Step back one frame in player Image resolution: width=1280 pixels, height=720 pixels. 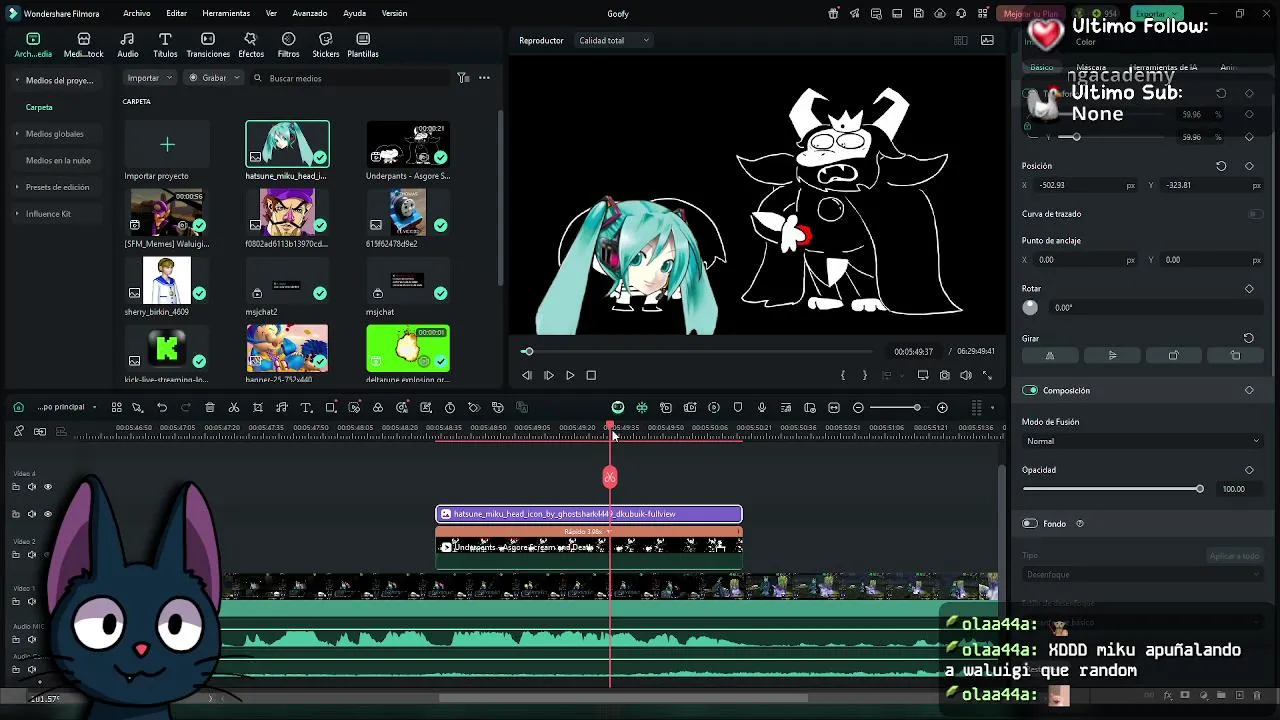pyautogui.click(x=527, y=375)
